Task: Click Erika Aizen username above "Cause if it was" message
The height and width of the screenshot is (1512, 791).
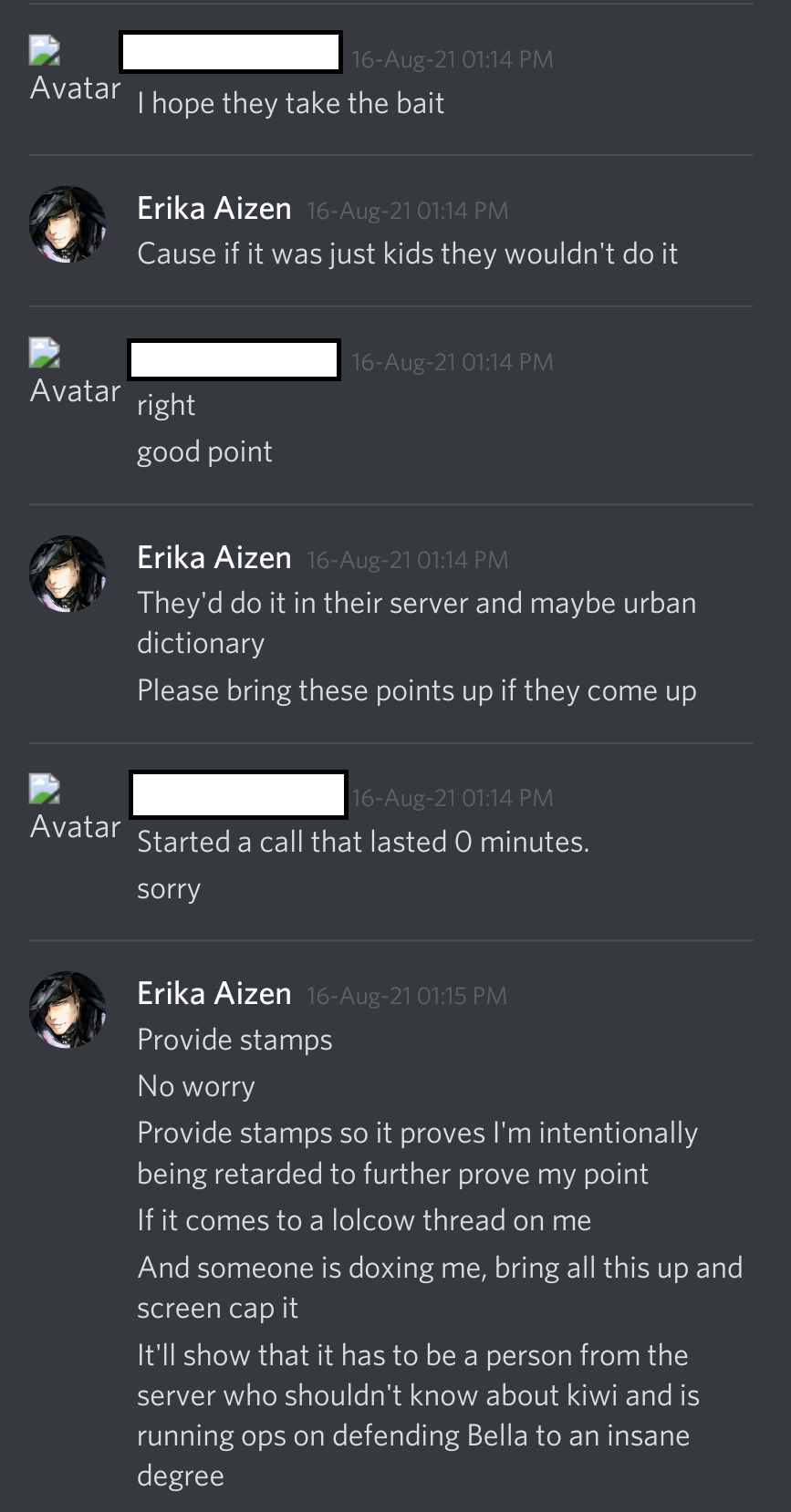Action: (214, 209)
